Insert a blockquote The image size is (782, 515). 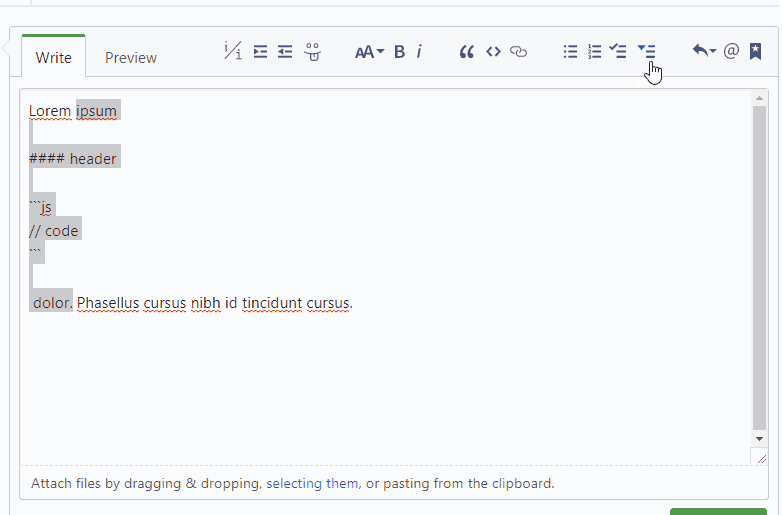[466, 51]
